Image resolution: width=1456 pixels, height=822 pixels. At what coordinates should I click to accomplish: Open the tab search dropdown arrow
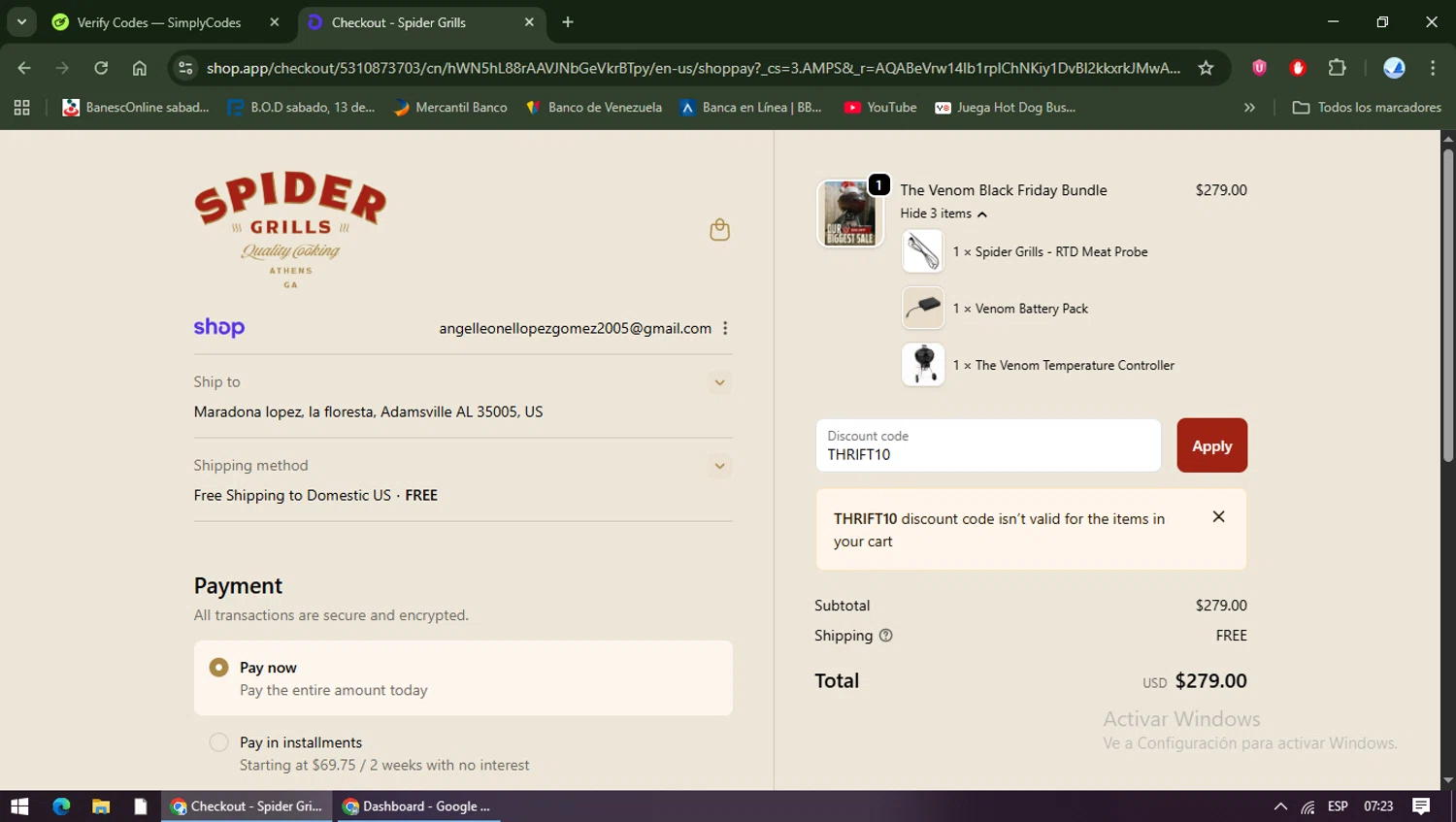21,22
